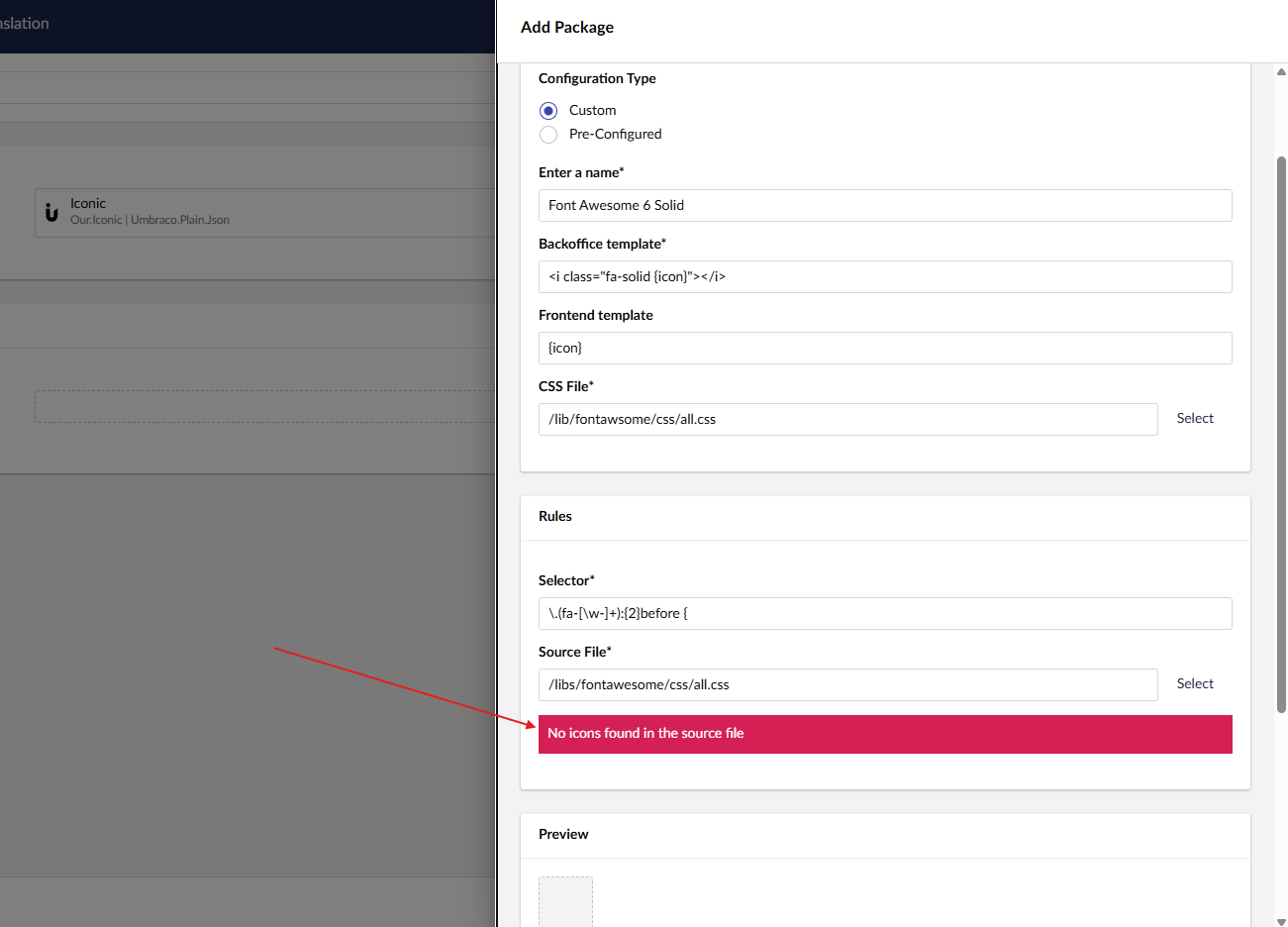The image size is (1288, 927).
Task: Click the Selector regex input field
Action: [884, 613]
